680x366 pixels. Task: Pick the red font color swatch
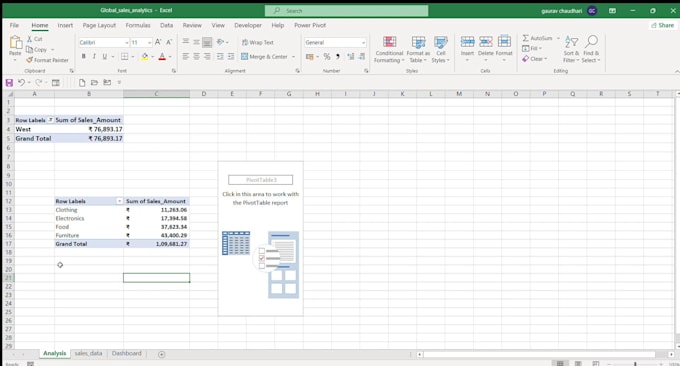tap(162, 56)
